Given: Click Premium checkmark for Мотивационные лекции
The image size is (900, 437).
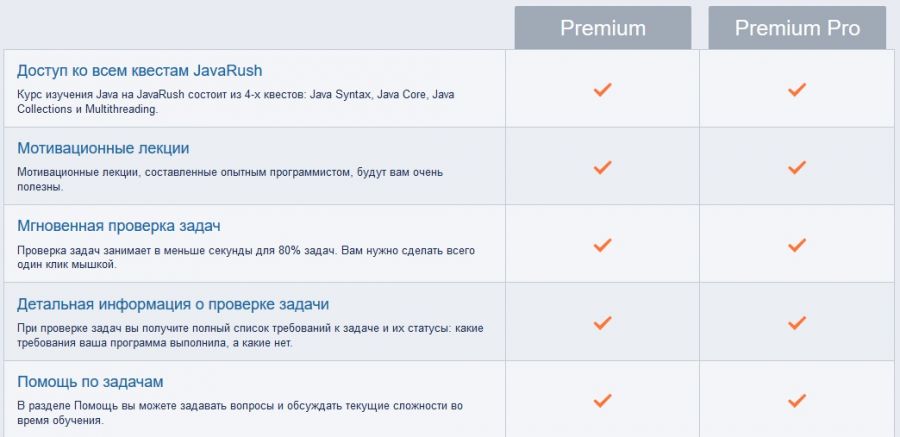Looking at the screenshot, I should [x=602, y=167].
